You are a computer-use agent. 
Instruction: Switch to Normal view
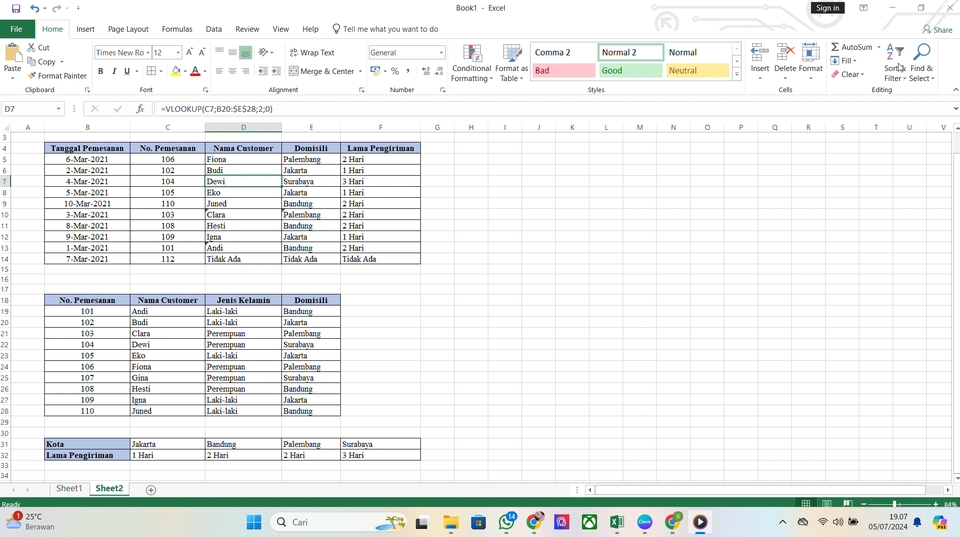(x=806, y=504)
